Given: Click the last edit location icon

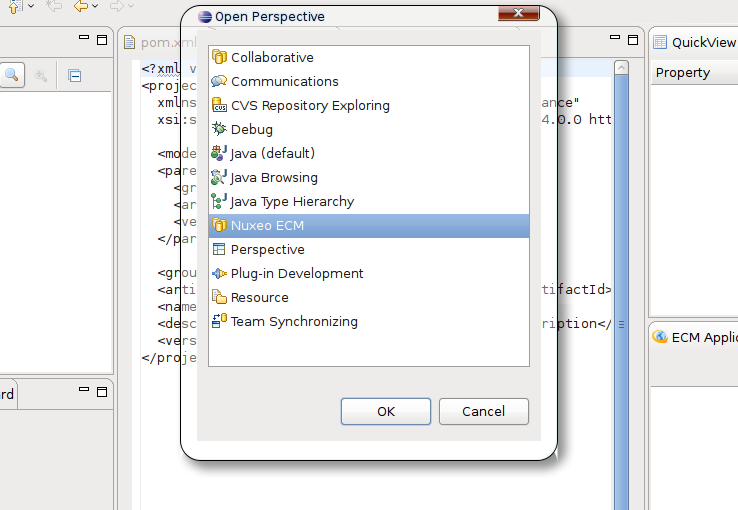Looking at the screenshot, I should coord(54,6).
